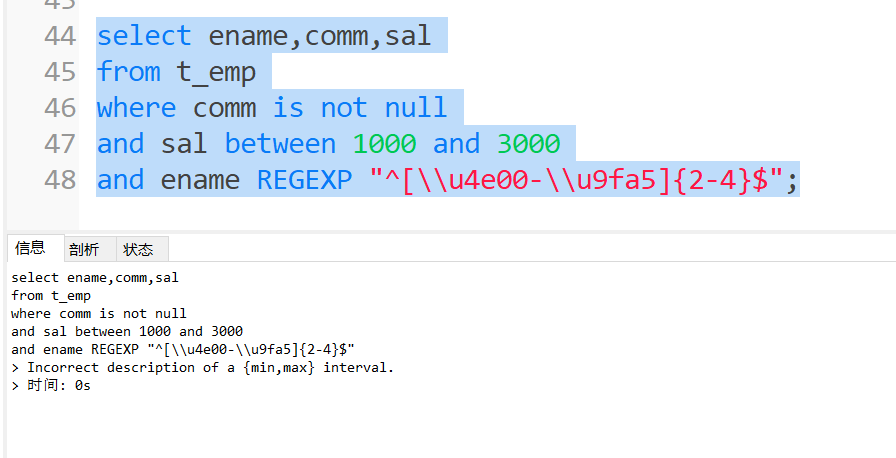Click 'and sal between 1000 and 3000' output line

(127, 331)
